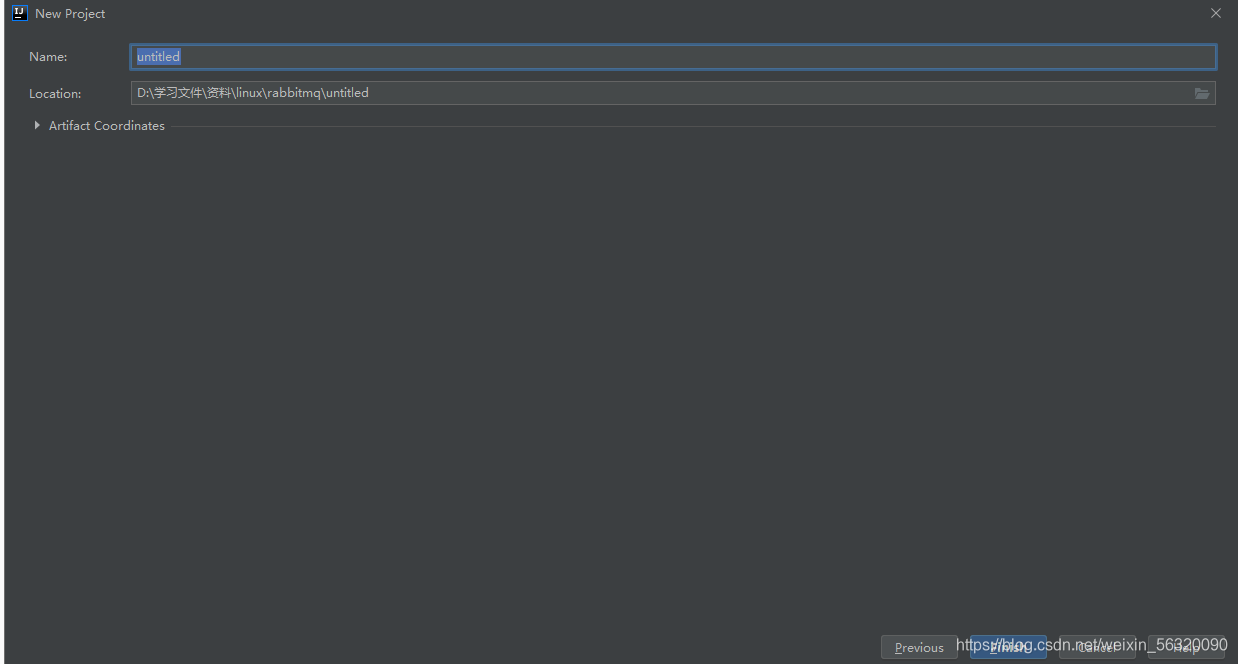Image resolution: width=1238 pixels, height=664 pixels.
Task: Click the "Name:" label
Action: point(48,57)
